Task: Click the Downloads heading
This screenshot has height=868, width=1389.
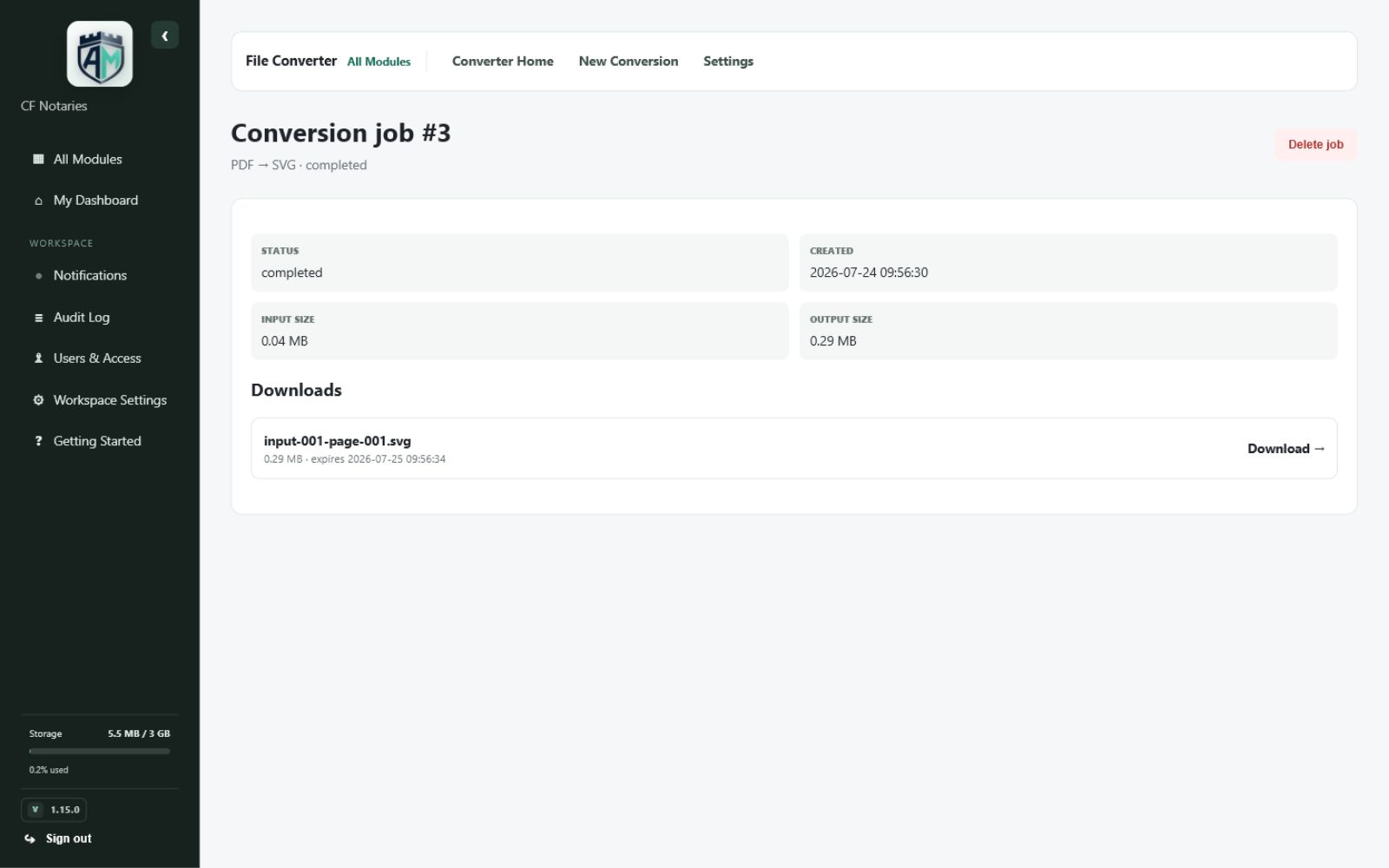Action: (x=297, y=390)
